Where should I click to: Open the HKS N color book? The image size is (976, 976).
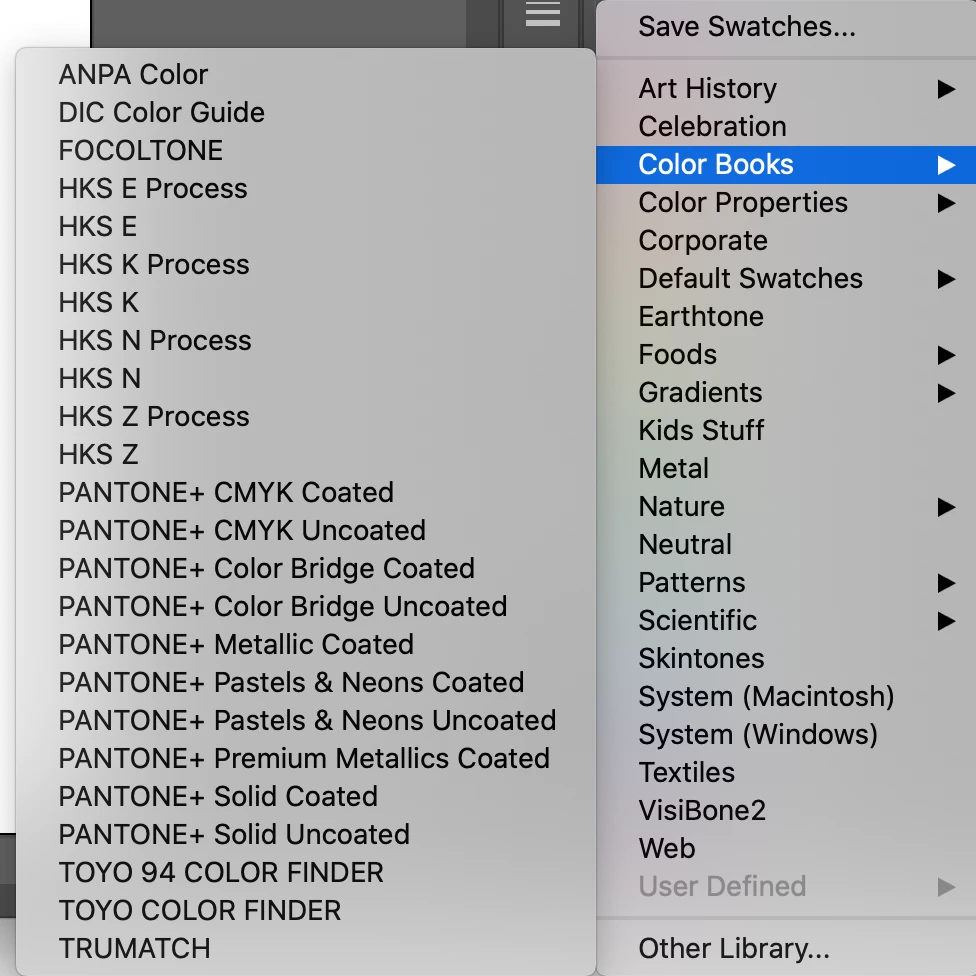pyautogui.click(x=306, y=378)
